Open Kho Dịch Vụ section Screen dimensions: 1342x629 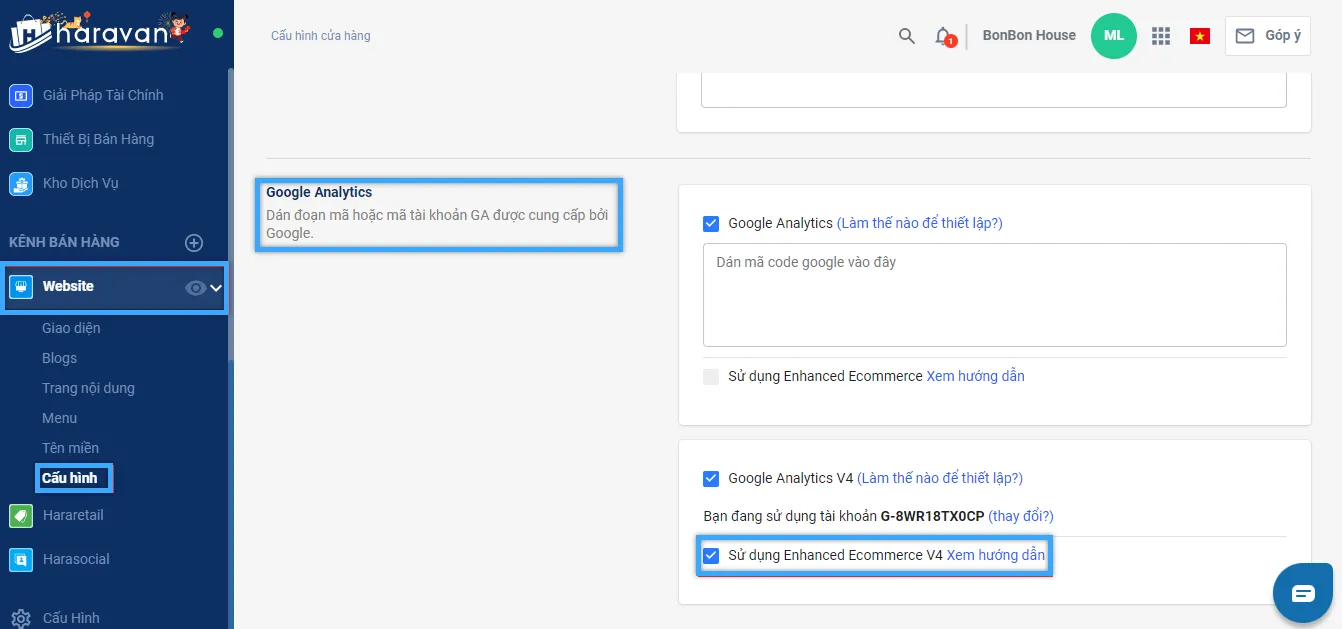click(x=81, y=184)
